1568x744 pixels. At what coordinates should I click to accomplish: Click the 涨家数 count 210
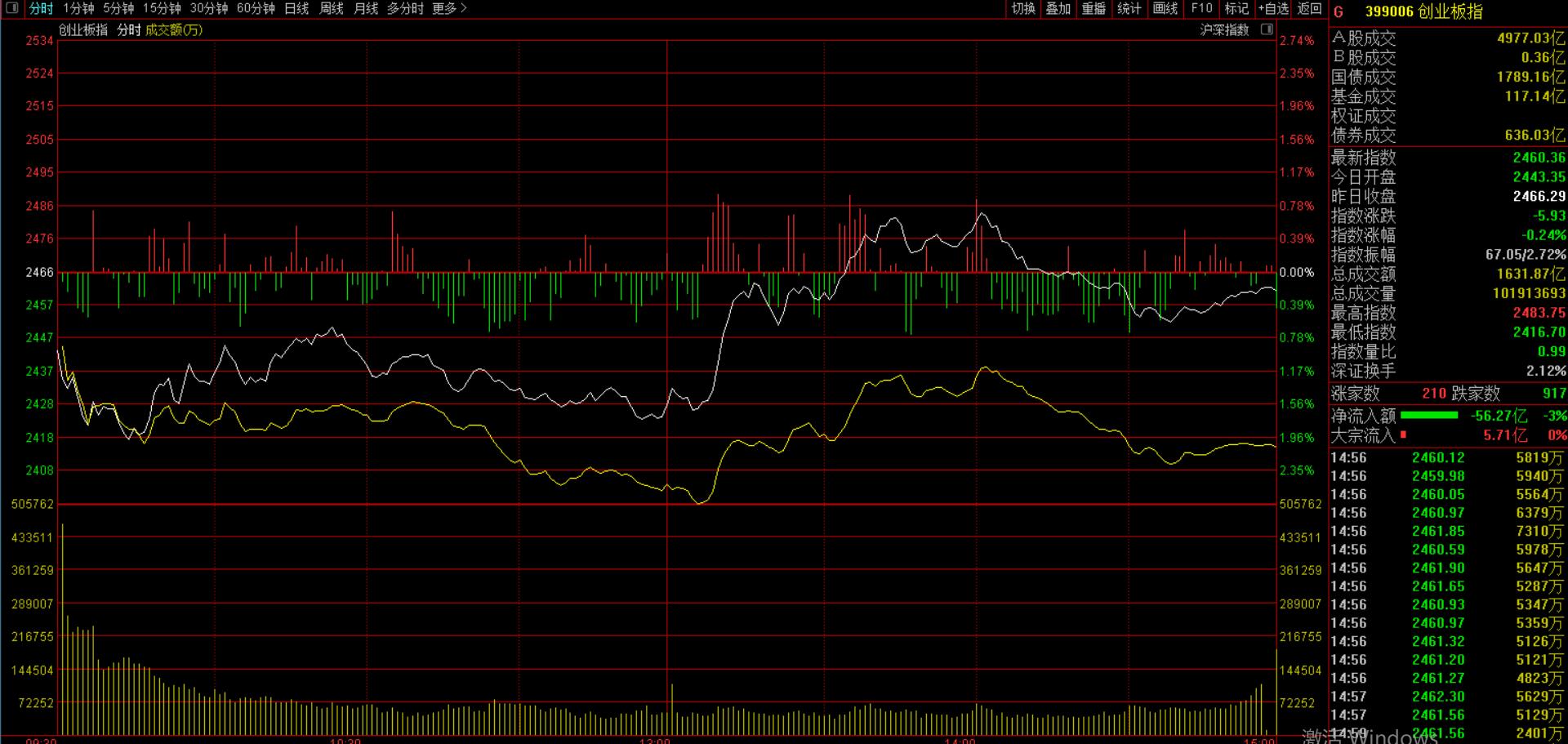tap(1434, 394)
